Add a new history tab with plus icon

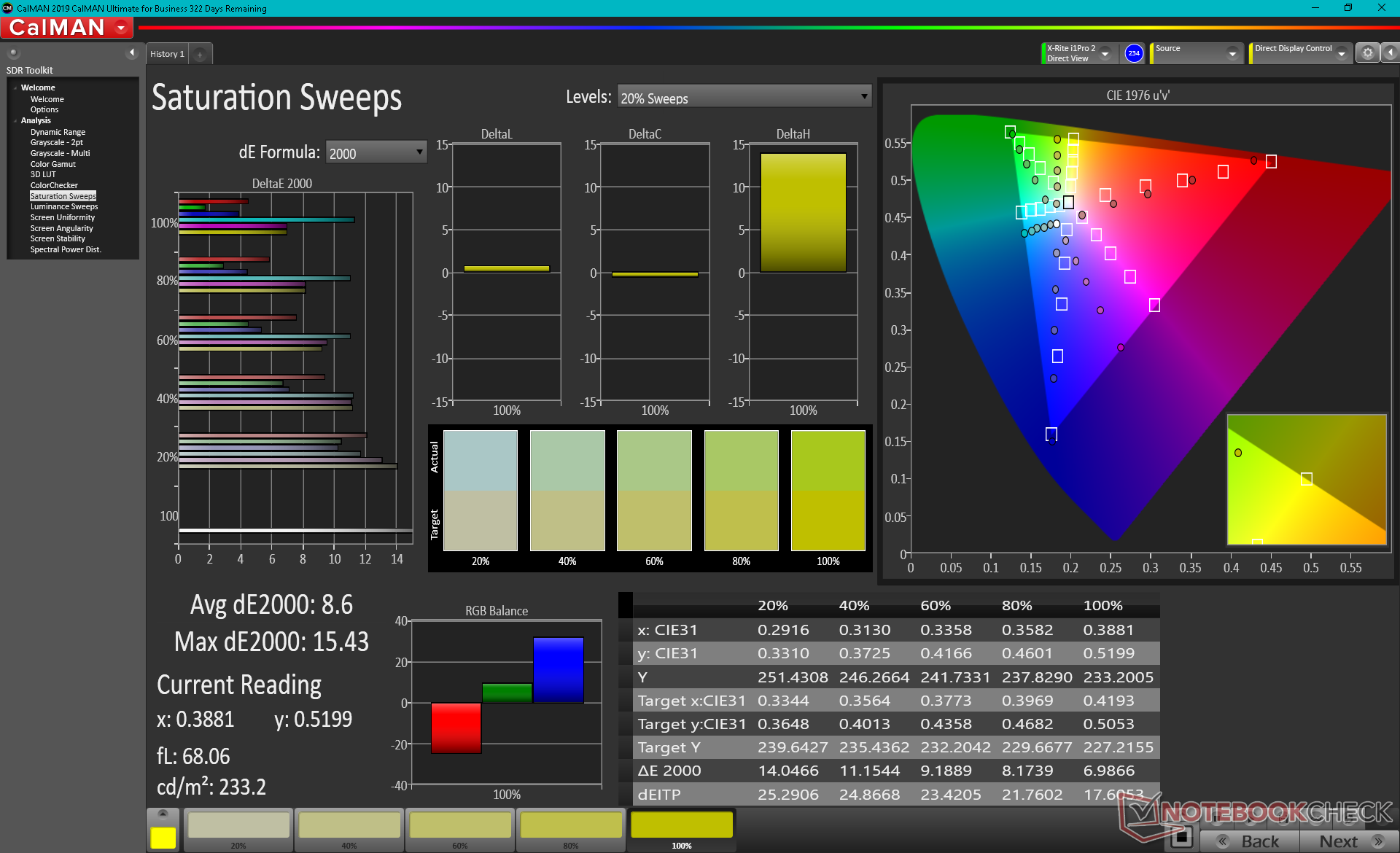coord(200,54)
